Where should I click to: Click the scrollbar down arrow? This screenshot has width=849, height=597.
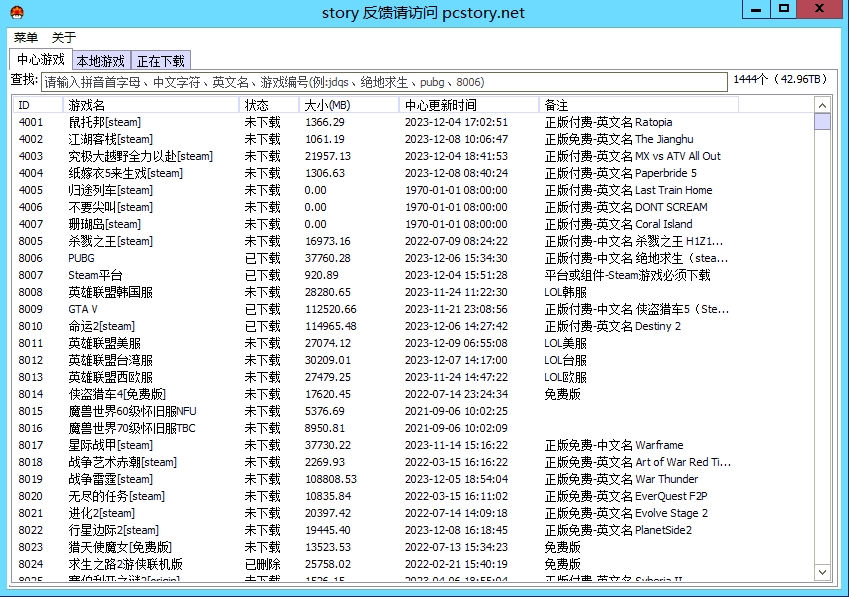(822, 572)
